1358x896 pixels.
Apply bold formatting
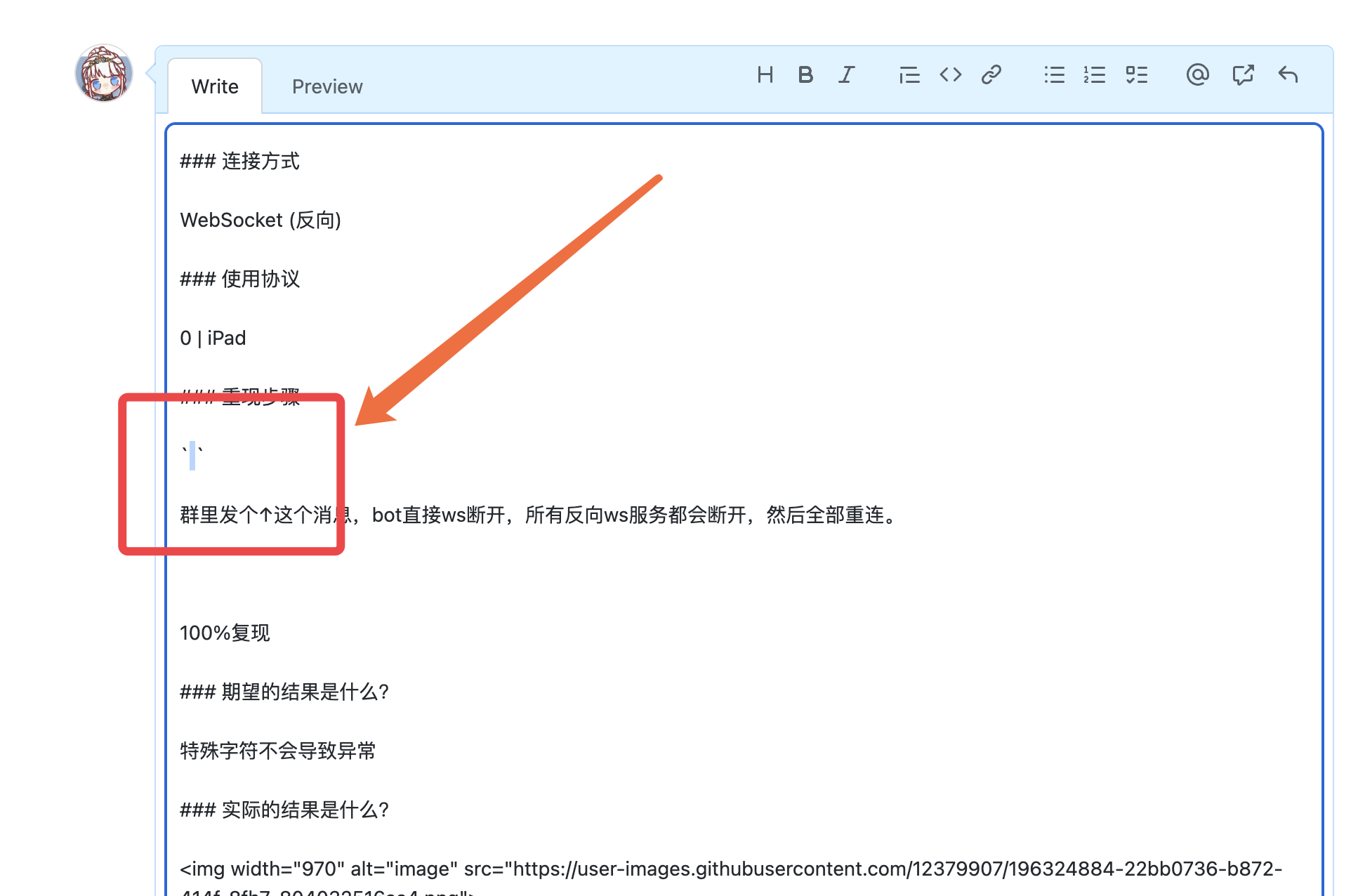[805, 74]
